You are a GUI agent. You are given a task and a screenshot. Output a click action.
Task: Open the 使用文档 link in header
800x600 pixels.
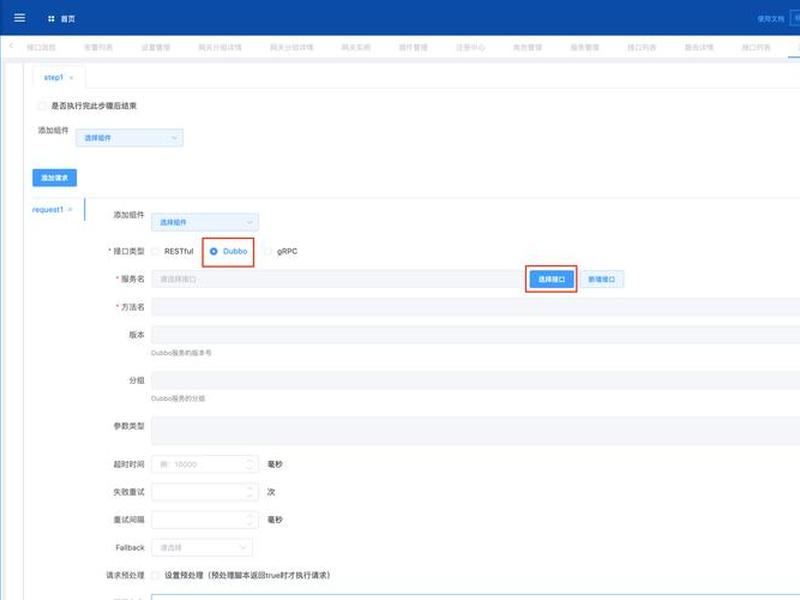point(770,19)
